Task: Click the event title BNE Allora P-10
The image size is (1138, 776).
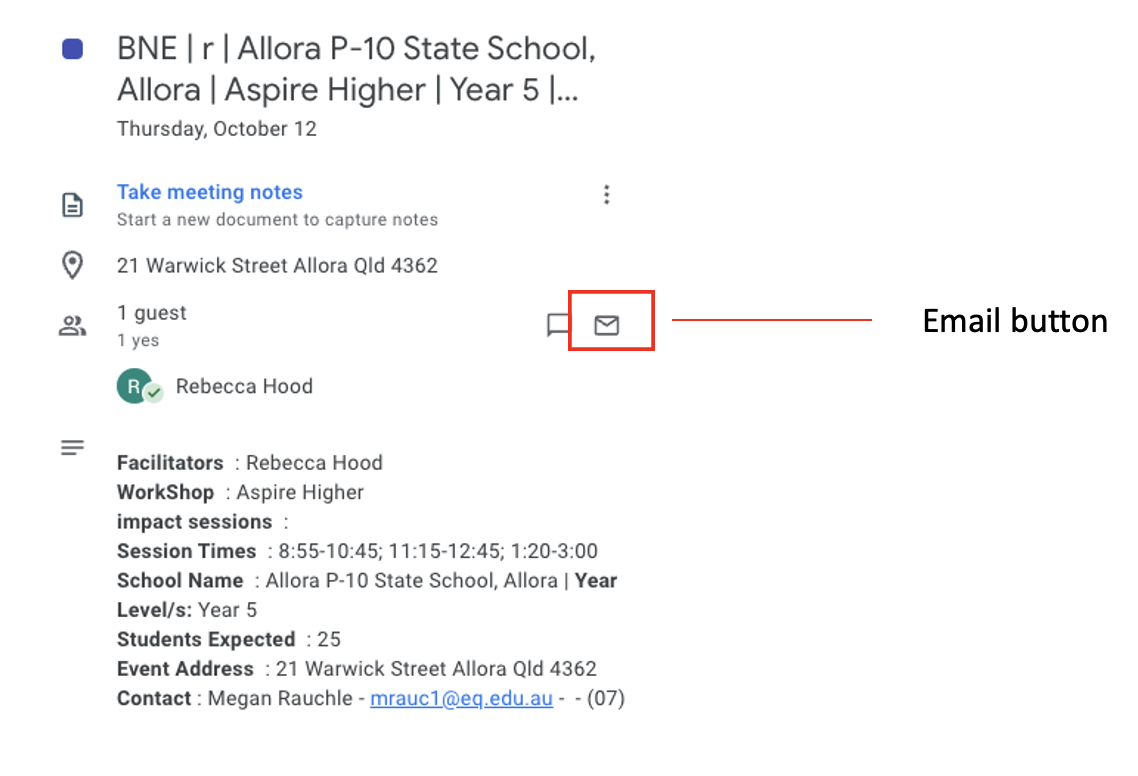Action: pos(356,69)
